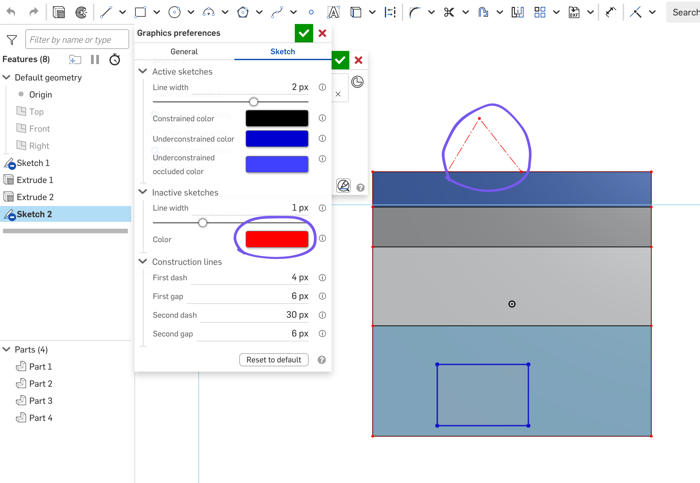
Task: Click the filter funnel icon
Action: 12,40
